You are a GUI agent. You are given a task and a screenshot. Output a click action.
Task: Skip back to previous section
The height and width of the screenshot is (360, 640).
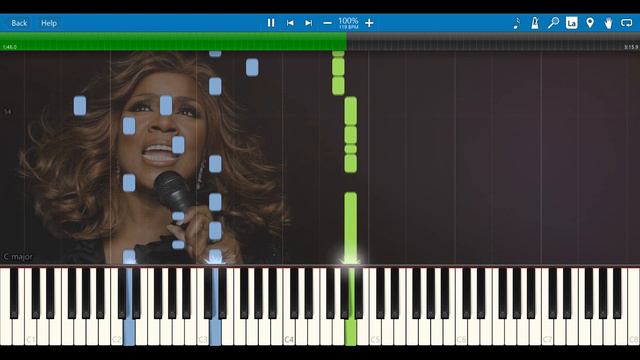(290, 23)
